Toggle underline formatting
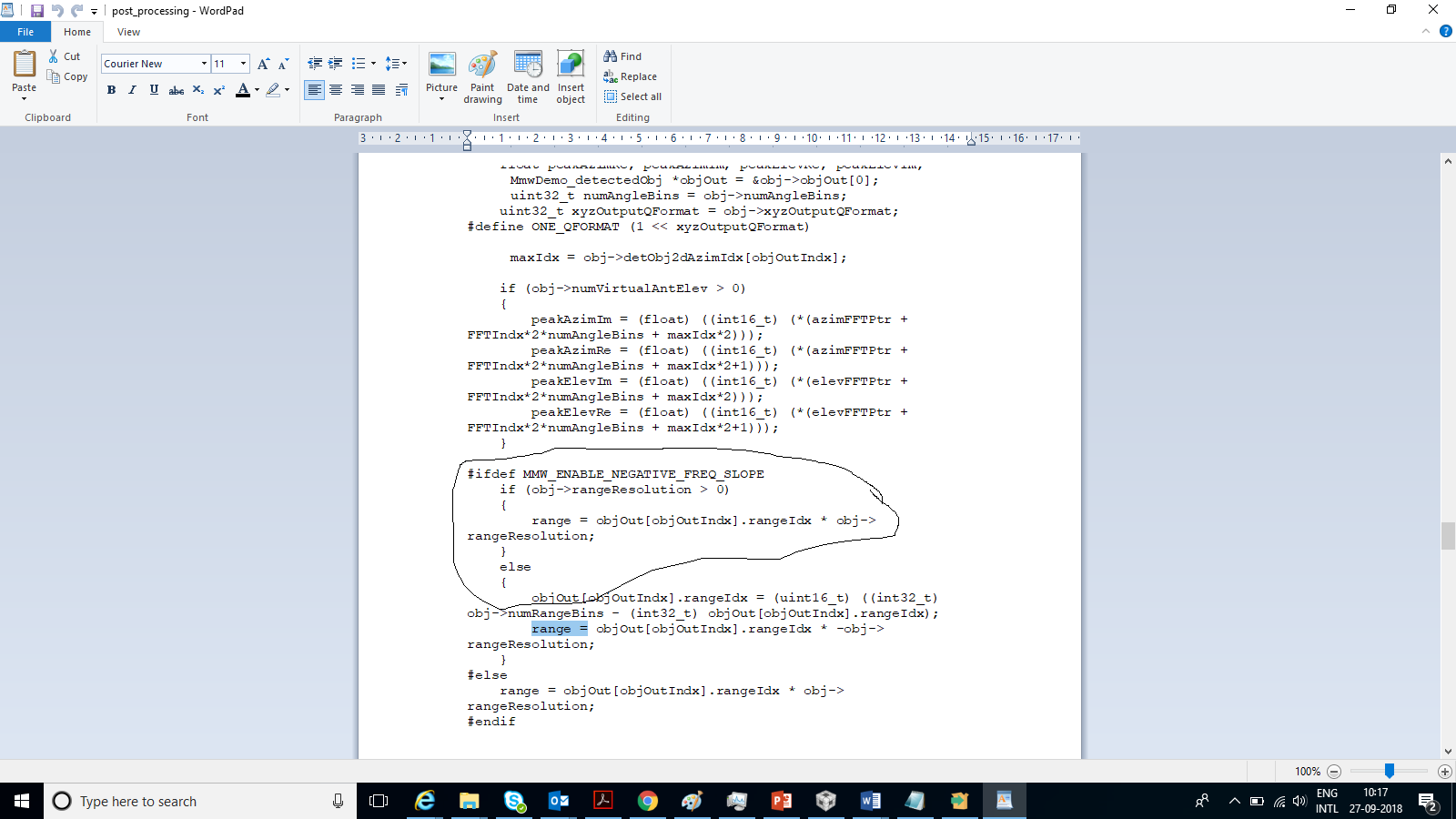Image resolution: width=1456 pixels, height=819 pixels. 154,90
